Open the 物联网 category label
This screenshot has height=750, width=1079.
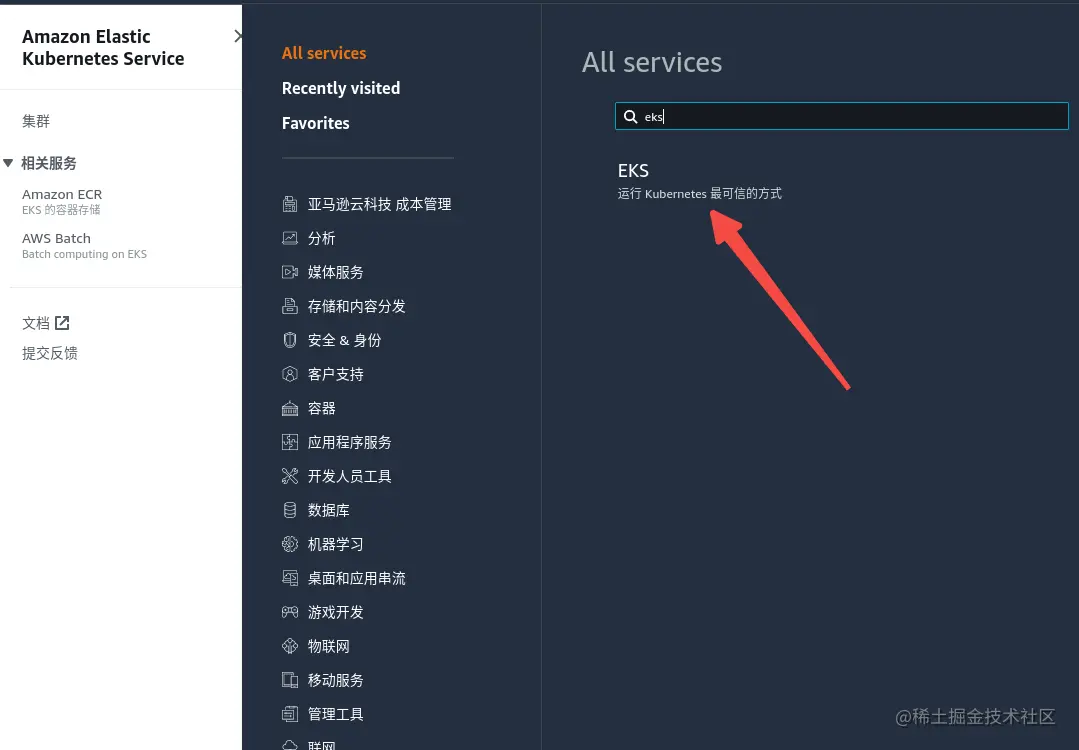pos(328,646)
